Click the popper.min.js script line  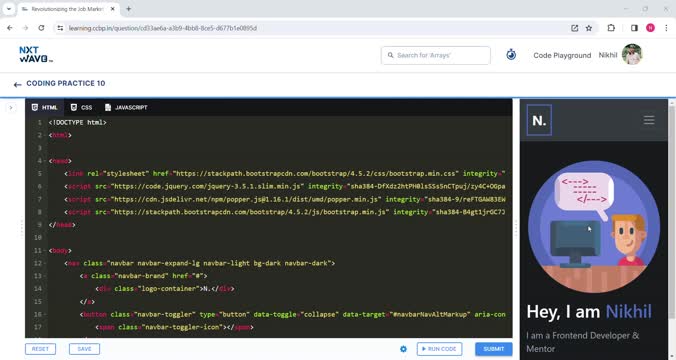tap(285, 199)
